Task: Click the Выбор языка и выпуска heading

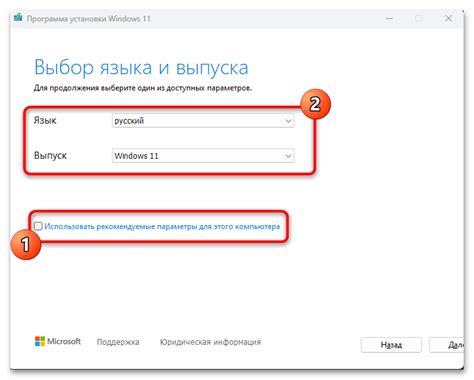Action: point(141,68)
